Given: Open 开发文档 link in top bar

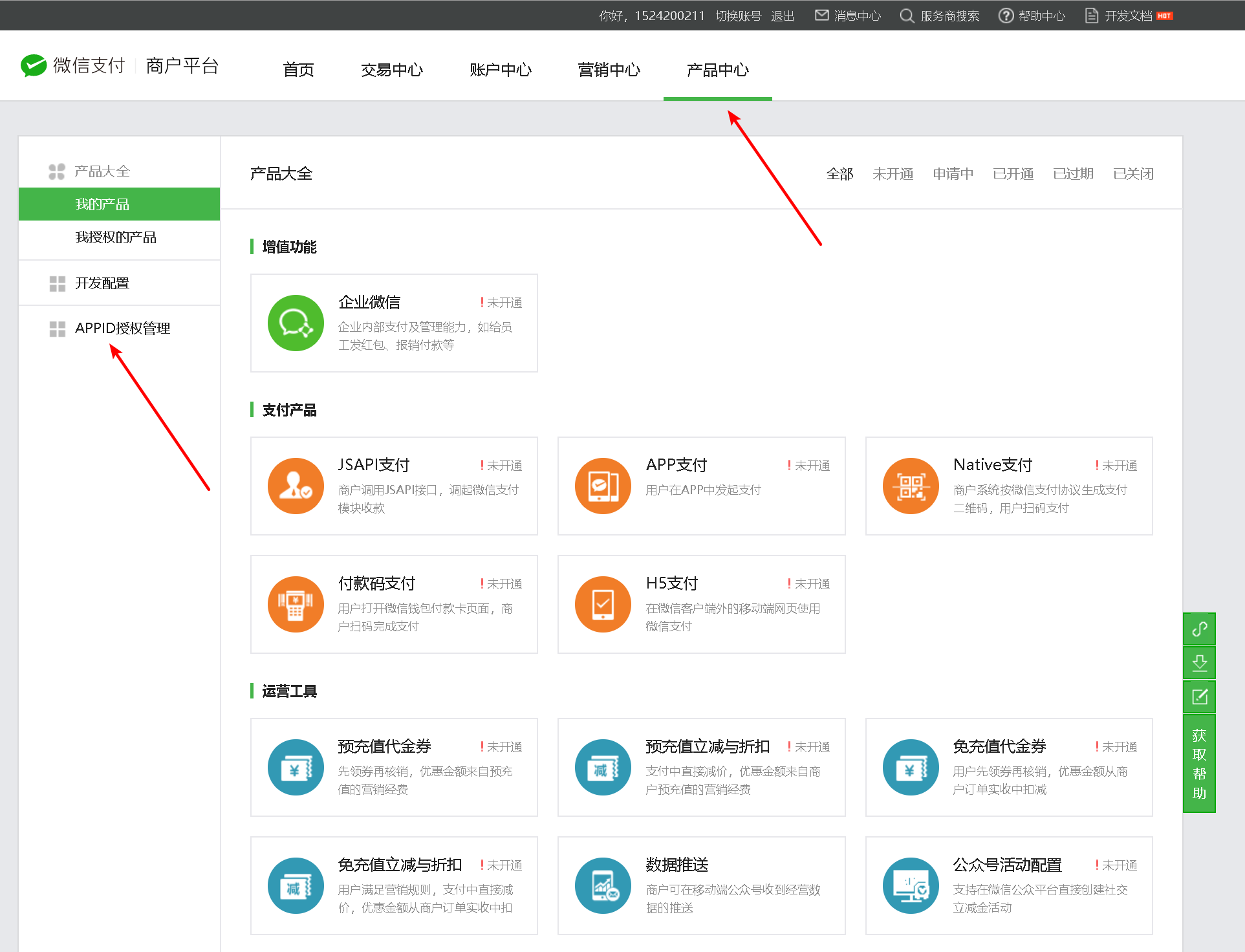Looking at the screenshot, I should pyautogui.click(x=1127, y=16).
